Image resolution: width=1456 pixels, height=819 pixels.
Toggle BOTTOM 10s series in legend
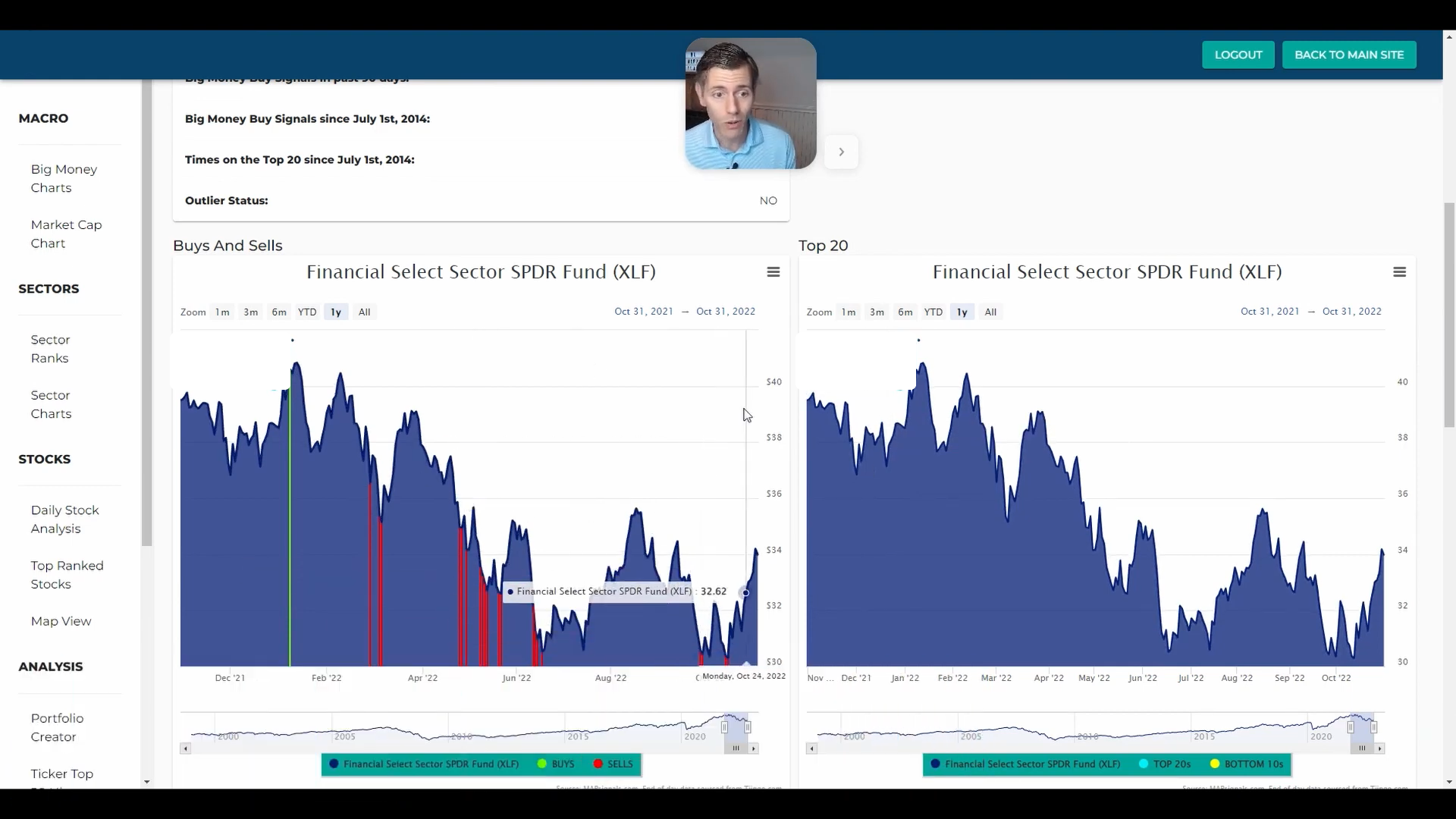point(1247,764)
